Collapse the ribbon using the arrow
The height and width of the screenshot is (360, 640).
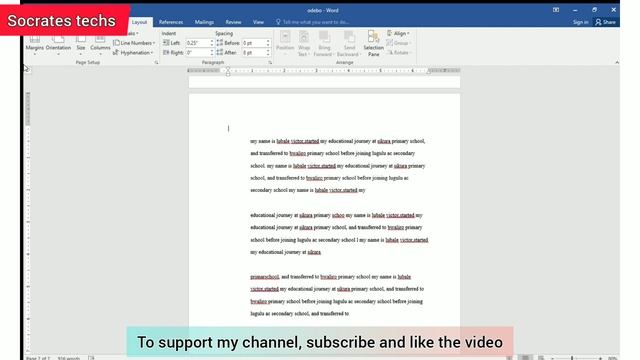coord(617,62)
